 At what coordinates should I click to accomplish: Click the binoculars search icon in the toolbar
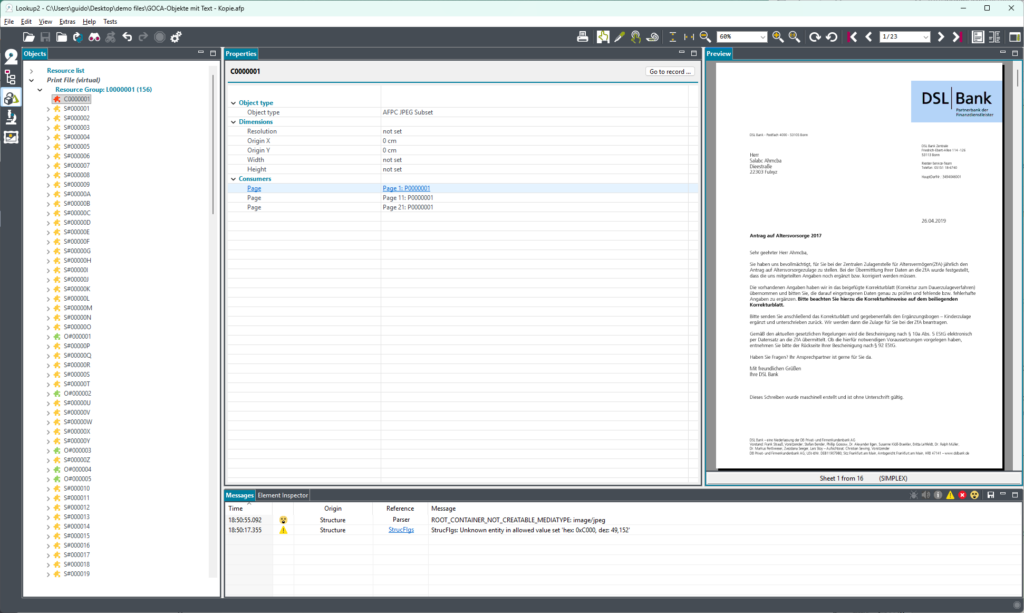94,37
